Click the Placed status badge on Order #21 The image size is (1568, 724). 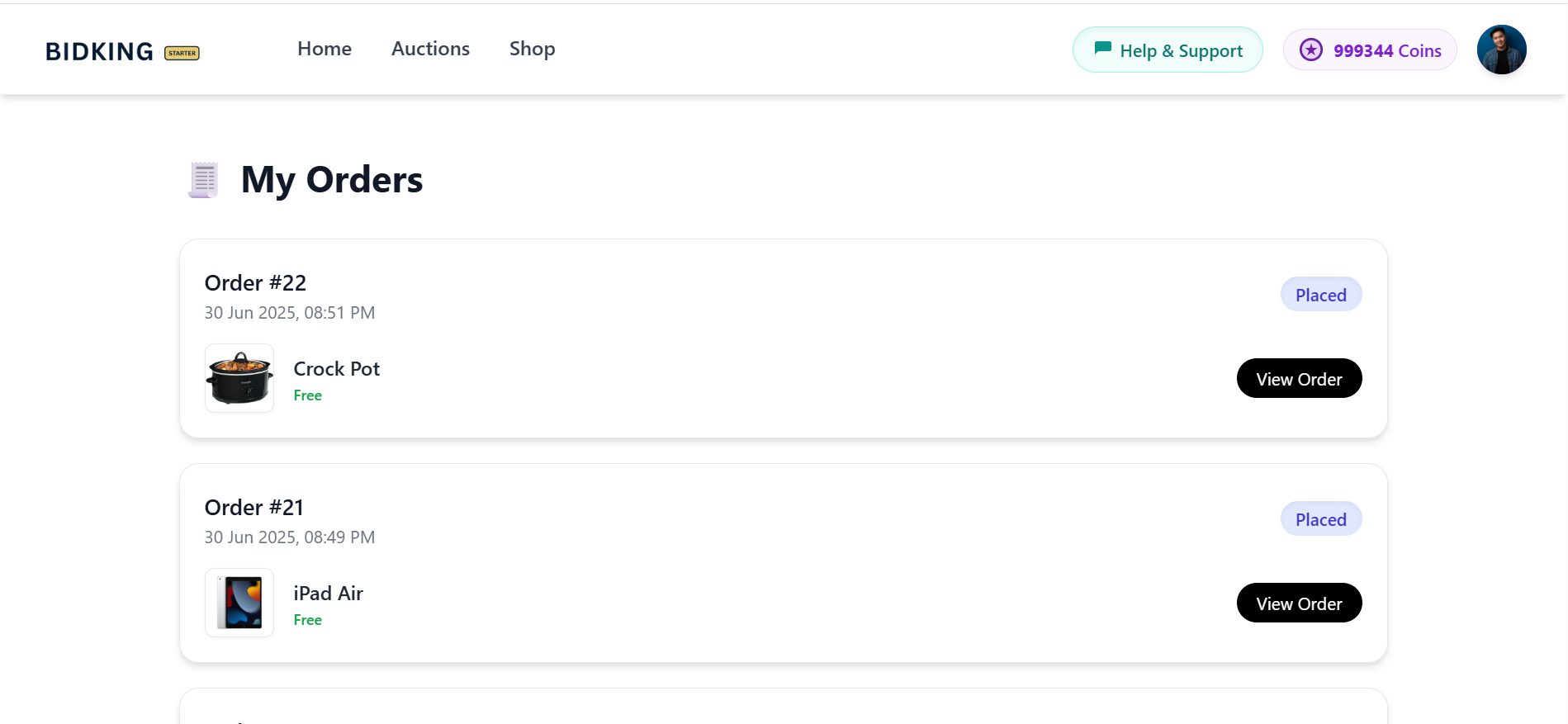[x=1320, y=519]
